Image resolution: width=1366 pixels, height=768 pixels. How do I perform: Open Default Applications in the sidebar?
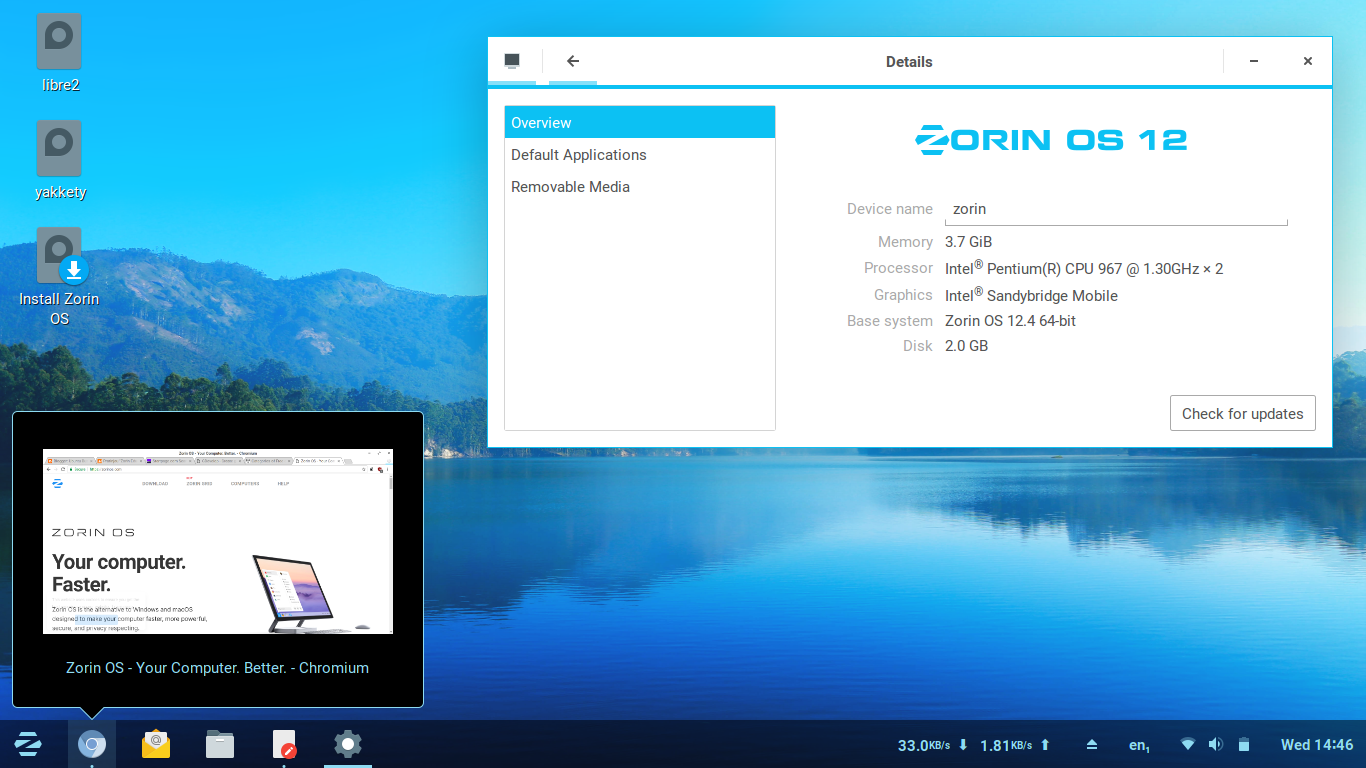(640, 155)
